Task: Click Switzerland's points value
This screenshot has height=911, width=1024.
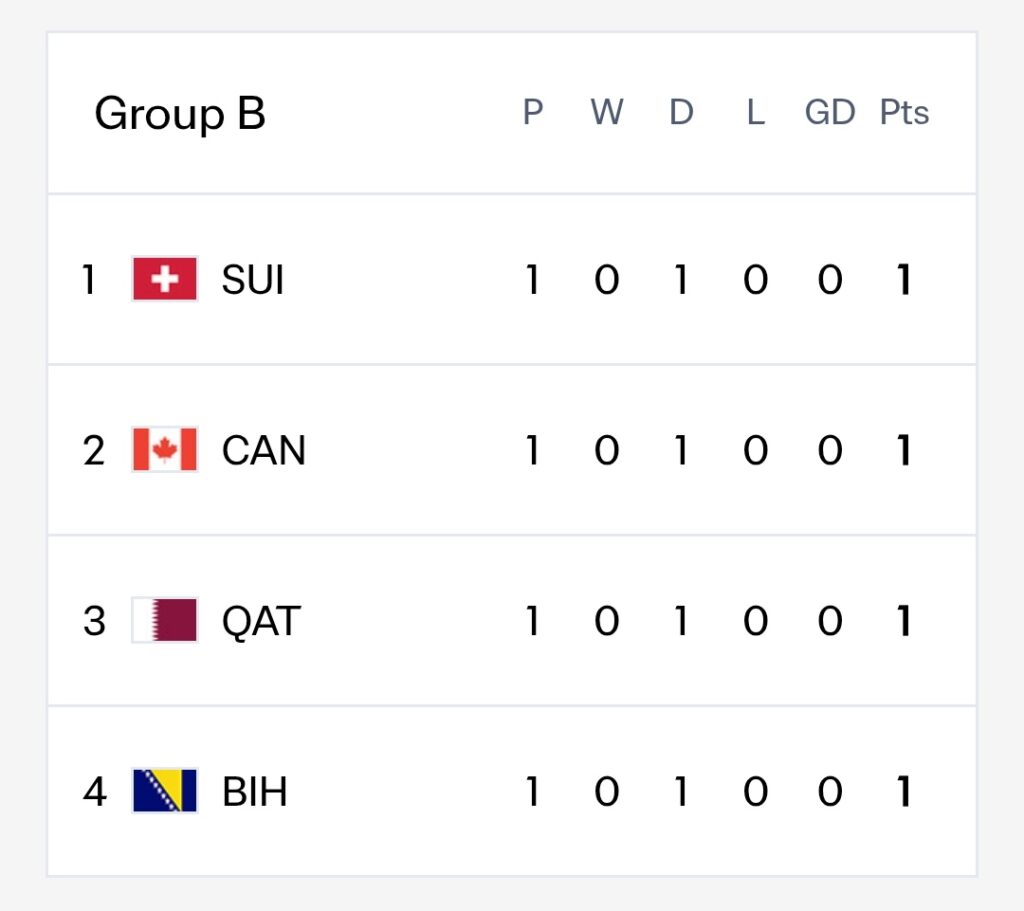Action: [904, 280]
